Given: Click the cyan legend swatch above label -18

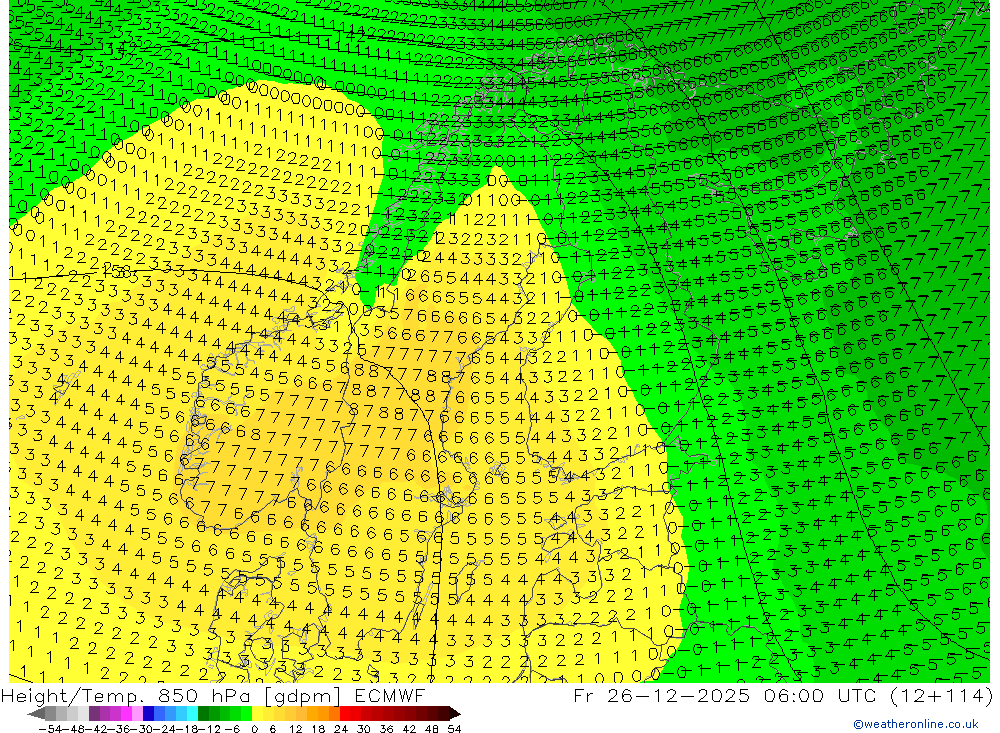Looking at the screenshot, I should 192,713.
